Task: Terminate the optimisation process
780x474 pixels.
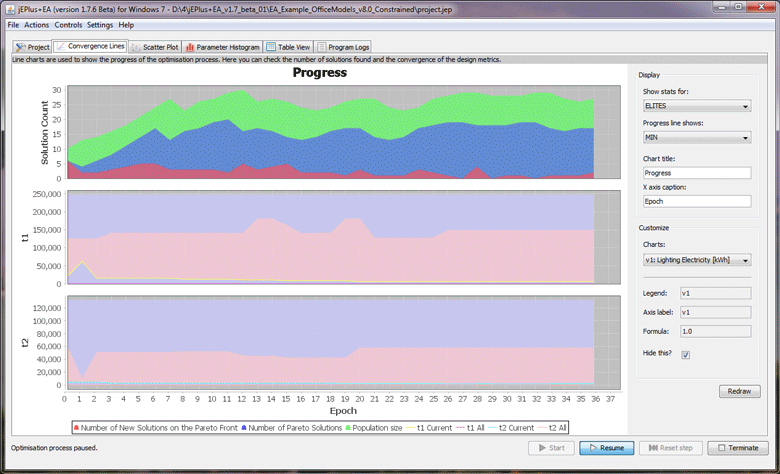Action: click(738, 448)
